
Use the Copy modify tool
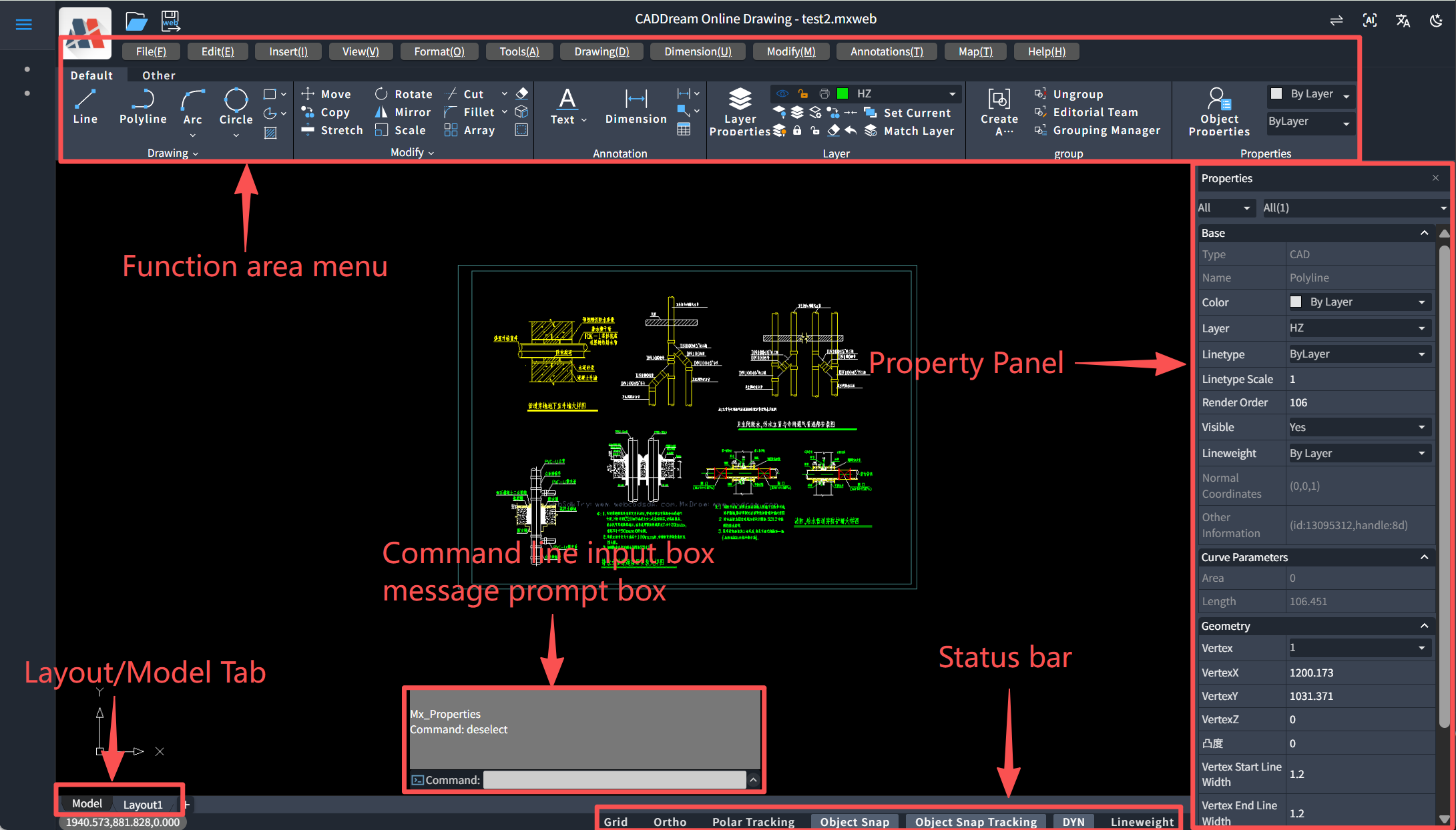[x=325, y=112]
